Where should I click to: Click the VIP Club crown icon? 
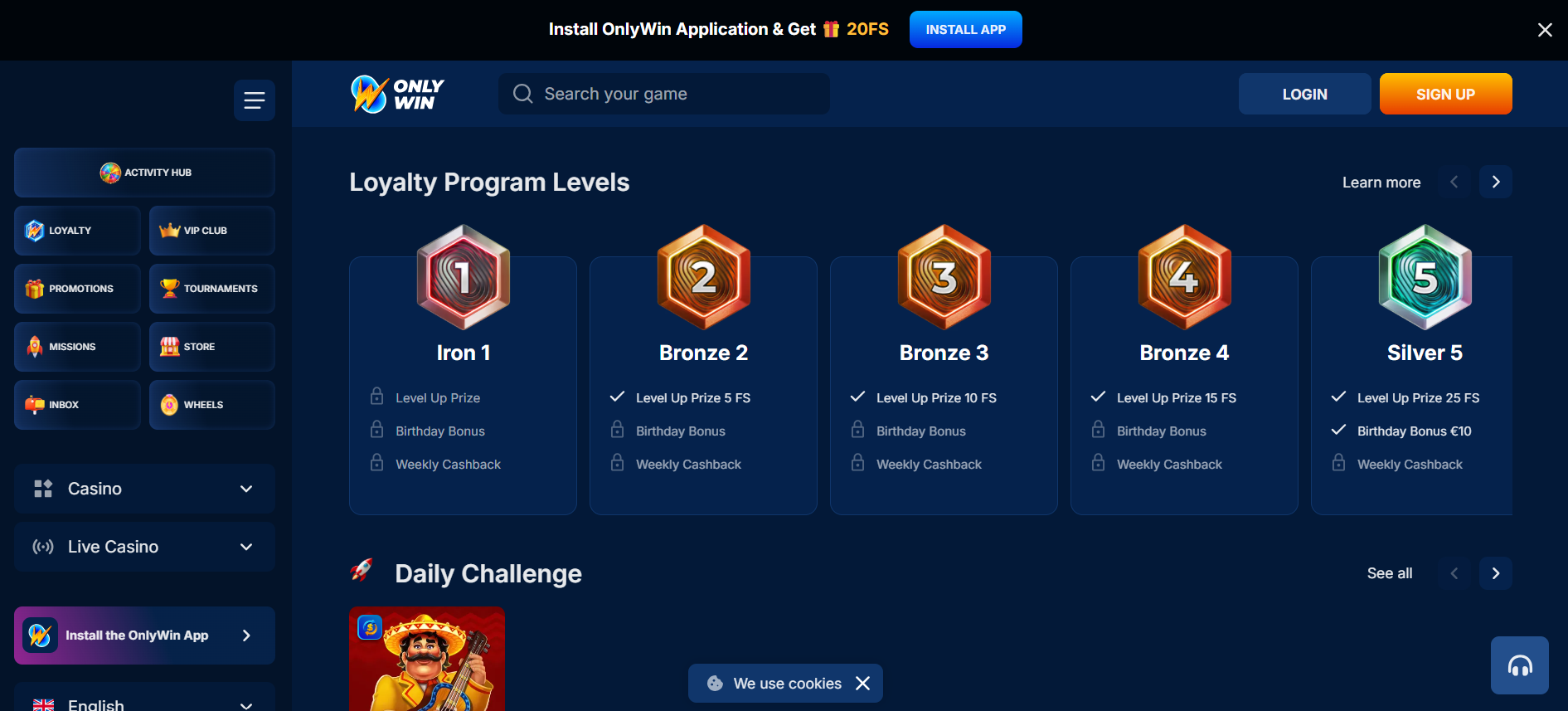[169, 231]
